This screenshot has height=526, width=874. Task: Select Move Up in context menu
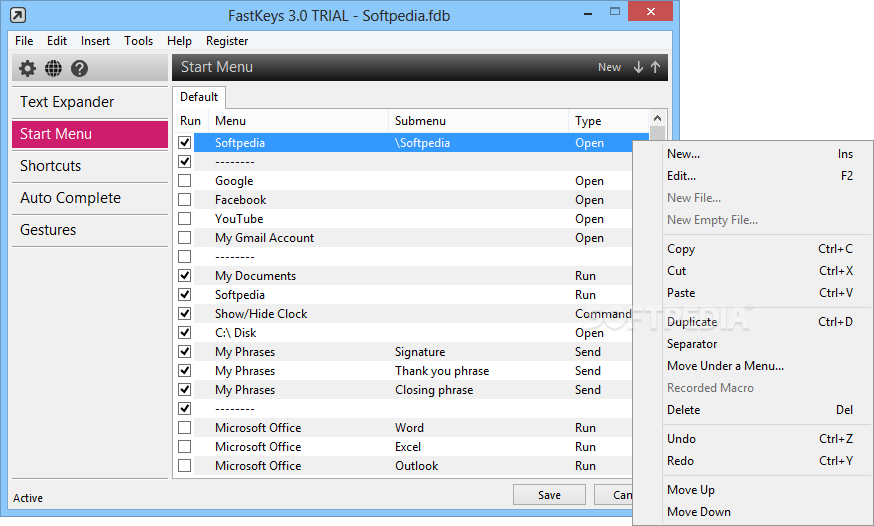click(760, 490)
